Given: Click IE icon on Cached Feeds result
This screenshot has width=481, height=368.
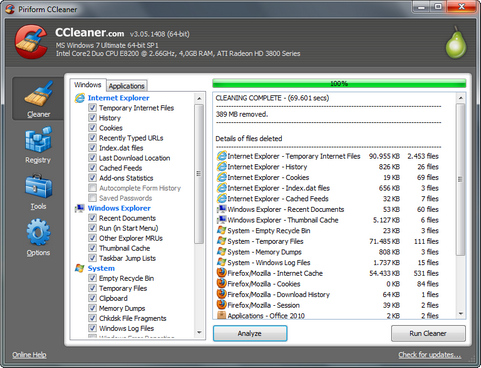Looking at the screenshot, I should [221, 199].
